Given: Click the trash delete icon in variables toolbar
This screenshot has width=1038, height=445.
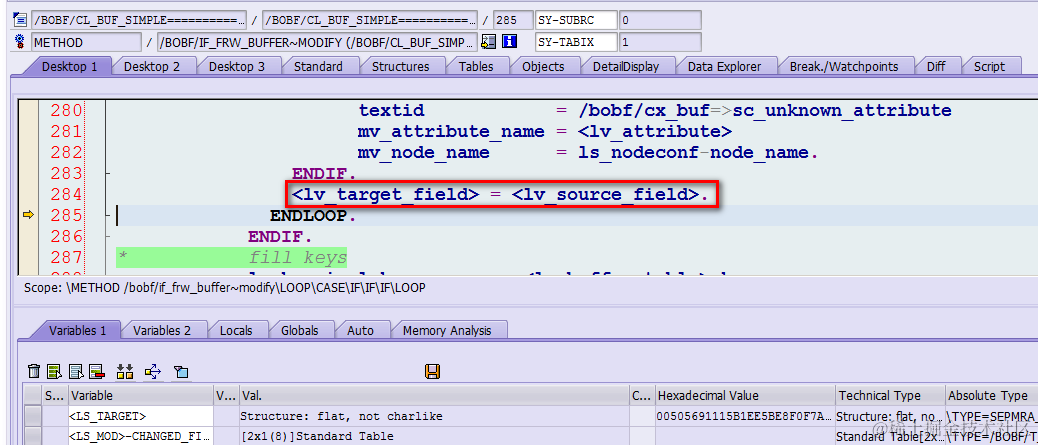Looking at the screenshot, I should (34, 371).
